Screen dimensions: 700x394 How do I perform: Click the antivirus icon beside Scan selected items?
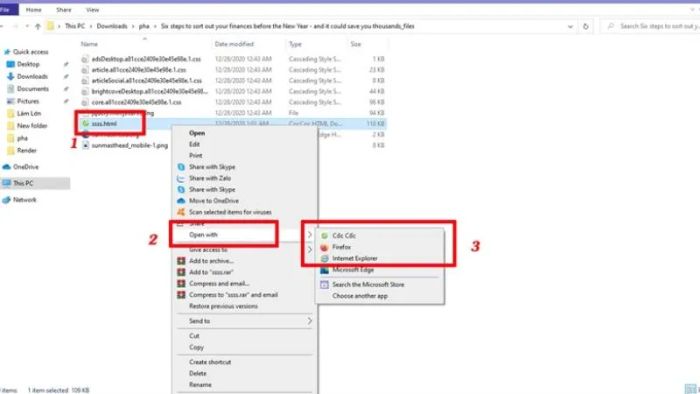[181, 212]
